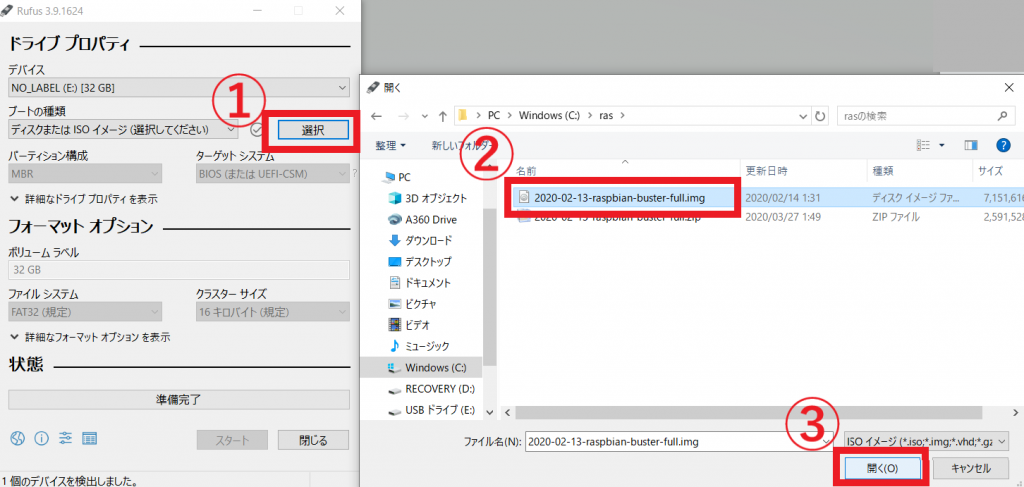Click 閉じる button in Rufus
This screenshot has height=487, width=1024.
313,440
